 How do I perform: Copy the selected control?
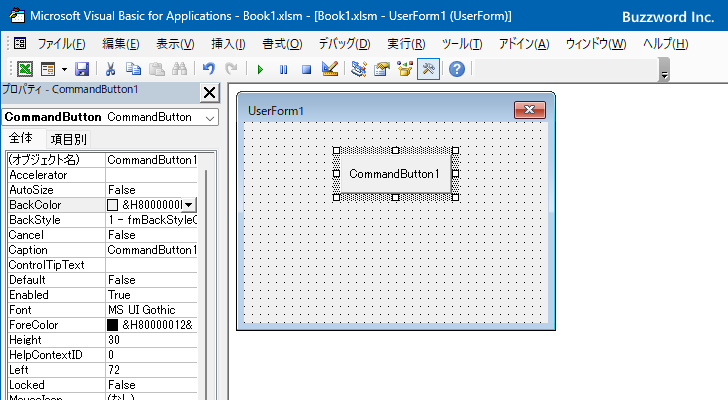tap(133, 69)
